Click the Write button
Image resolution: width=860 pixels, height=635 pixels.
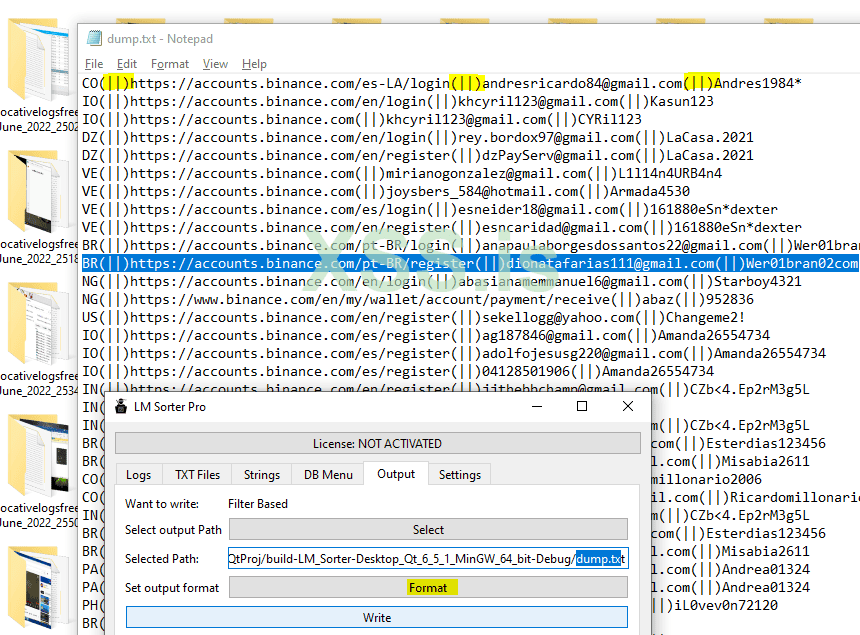coord(377,617)
